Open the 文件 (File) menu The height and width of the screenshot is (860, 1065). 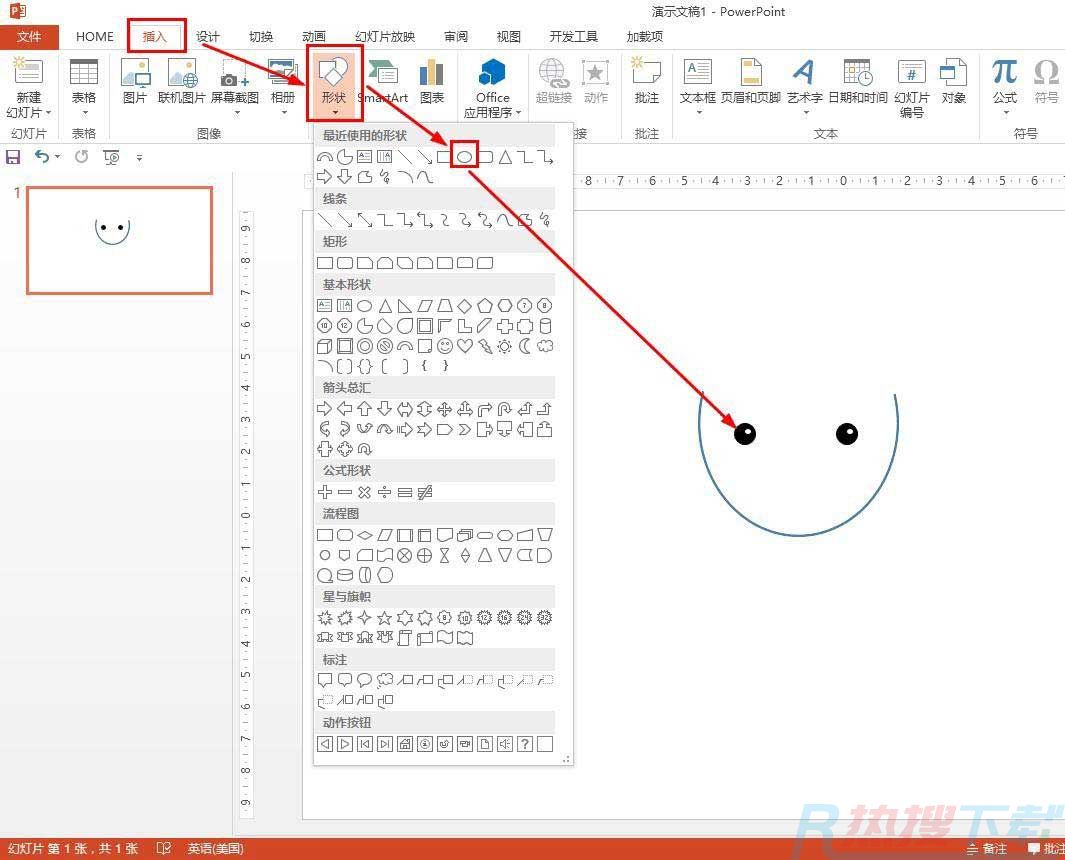(x=29, y=37)
